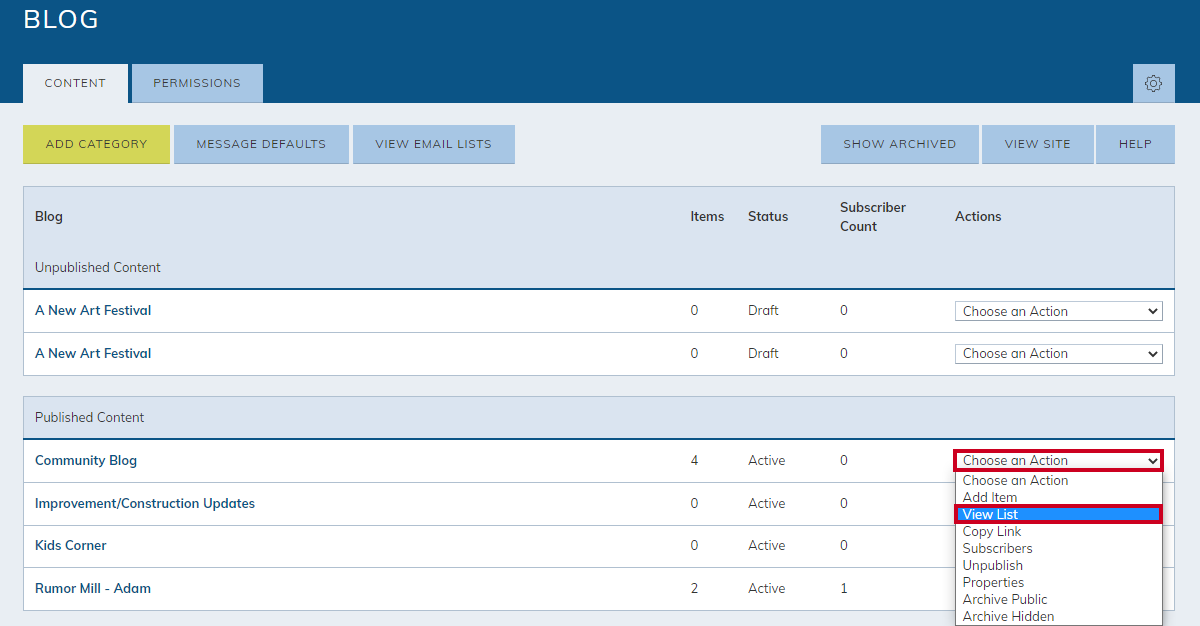This screenshot has width=1200, height=626.
Task: Open the Help button
Action: coord(1135,144)
